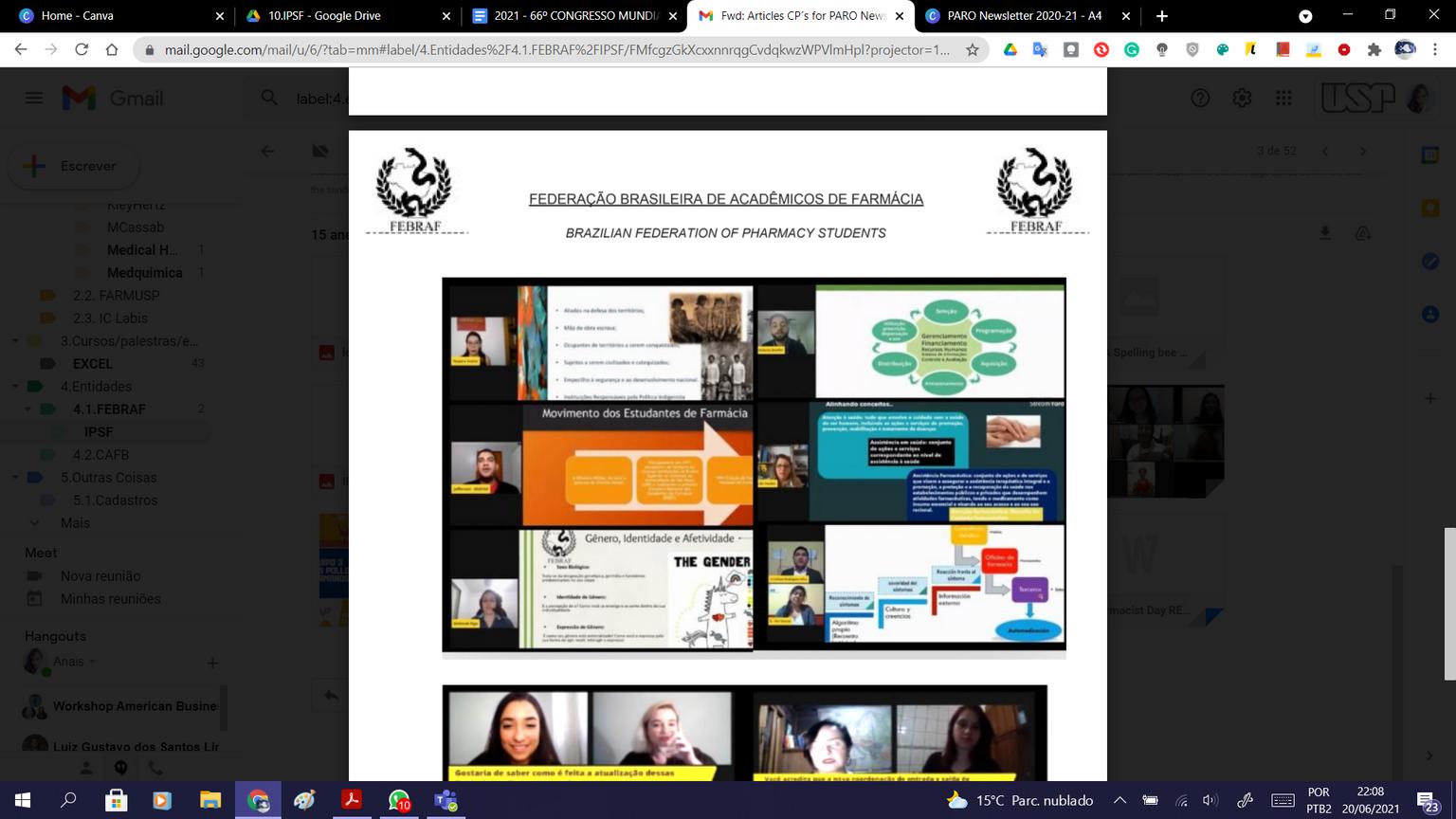The image size is (1456, 819).
Task: Collapse the 4.1.FEBRAF label
Action: click(x=27, y=409)
